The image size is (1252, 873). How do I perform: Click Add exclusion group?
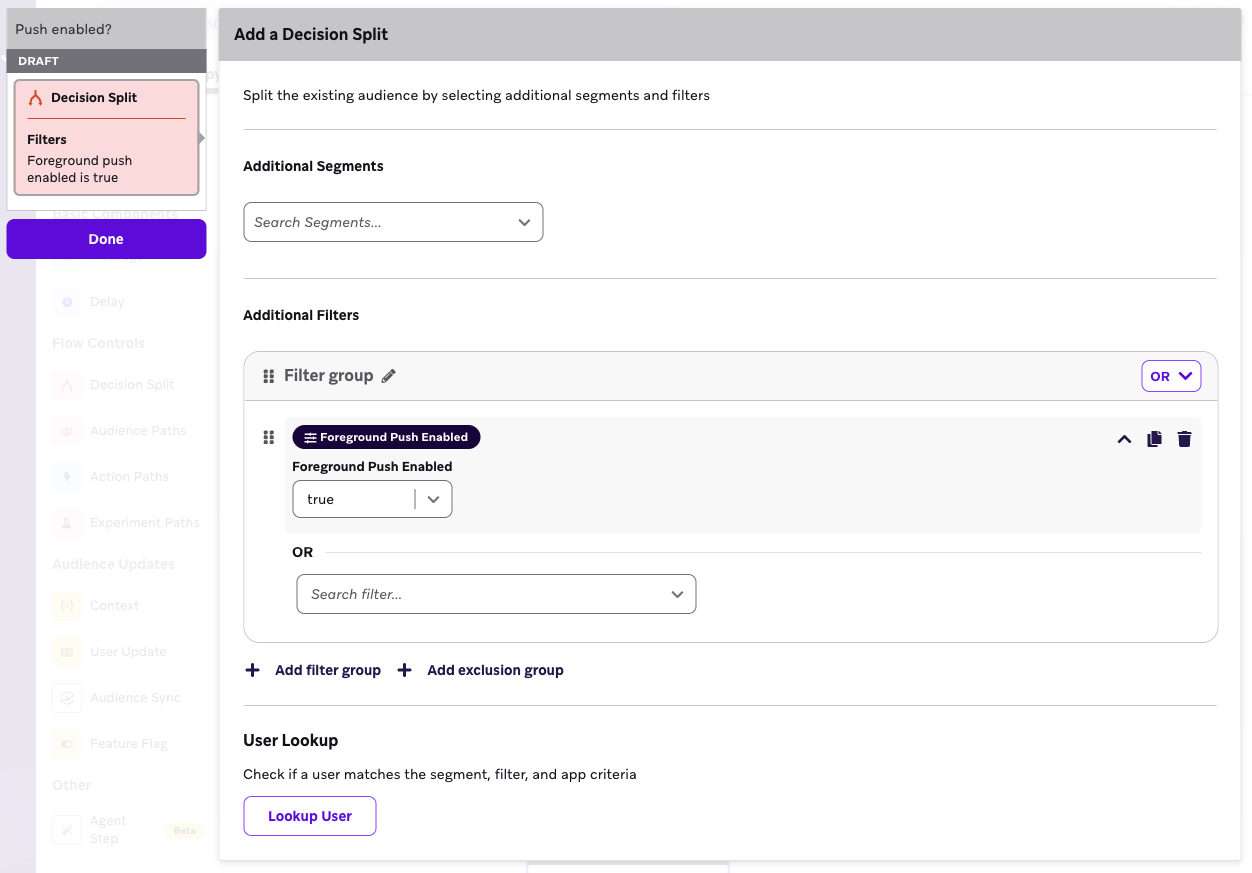[495, 670]
